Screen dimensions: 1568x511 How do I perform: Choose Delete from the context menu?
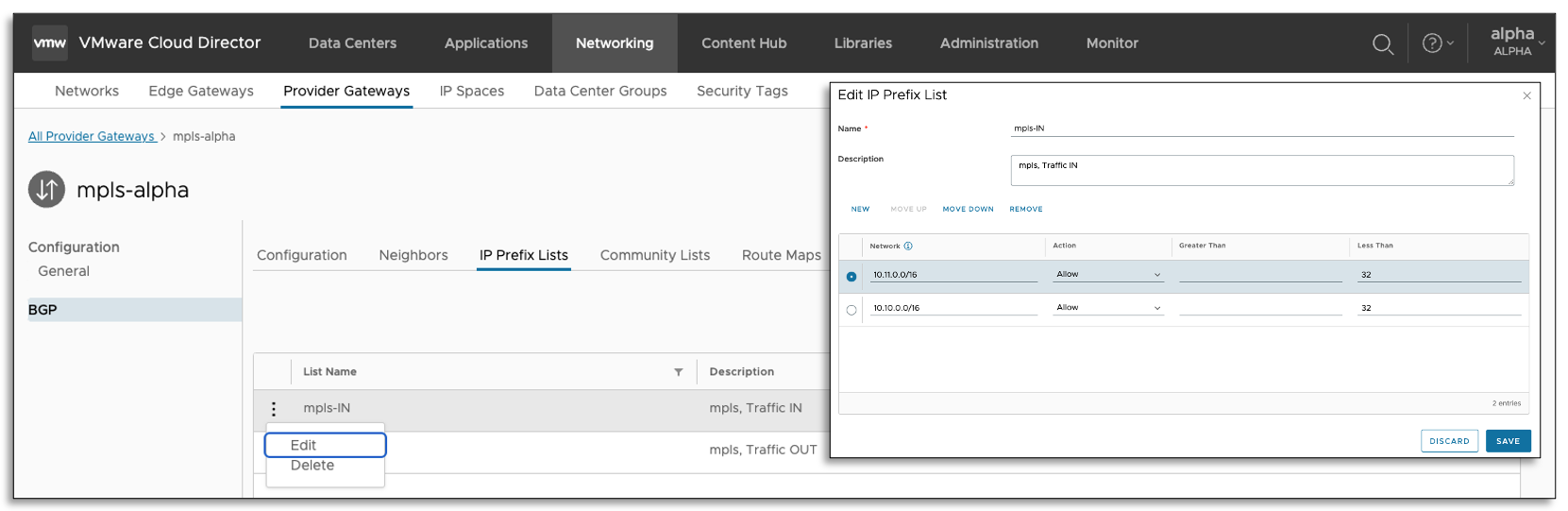(312, 466)
